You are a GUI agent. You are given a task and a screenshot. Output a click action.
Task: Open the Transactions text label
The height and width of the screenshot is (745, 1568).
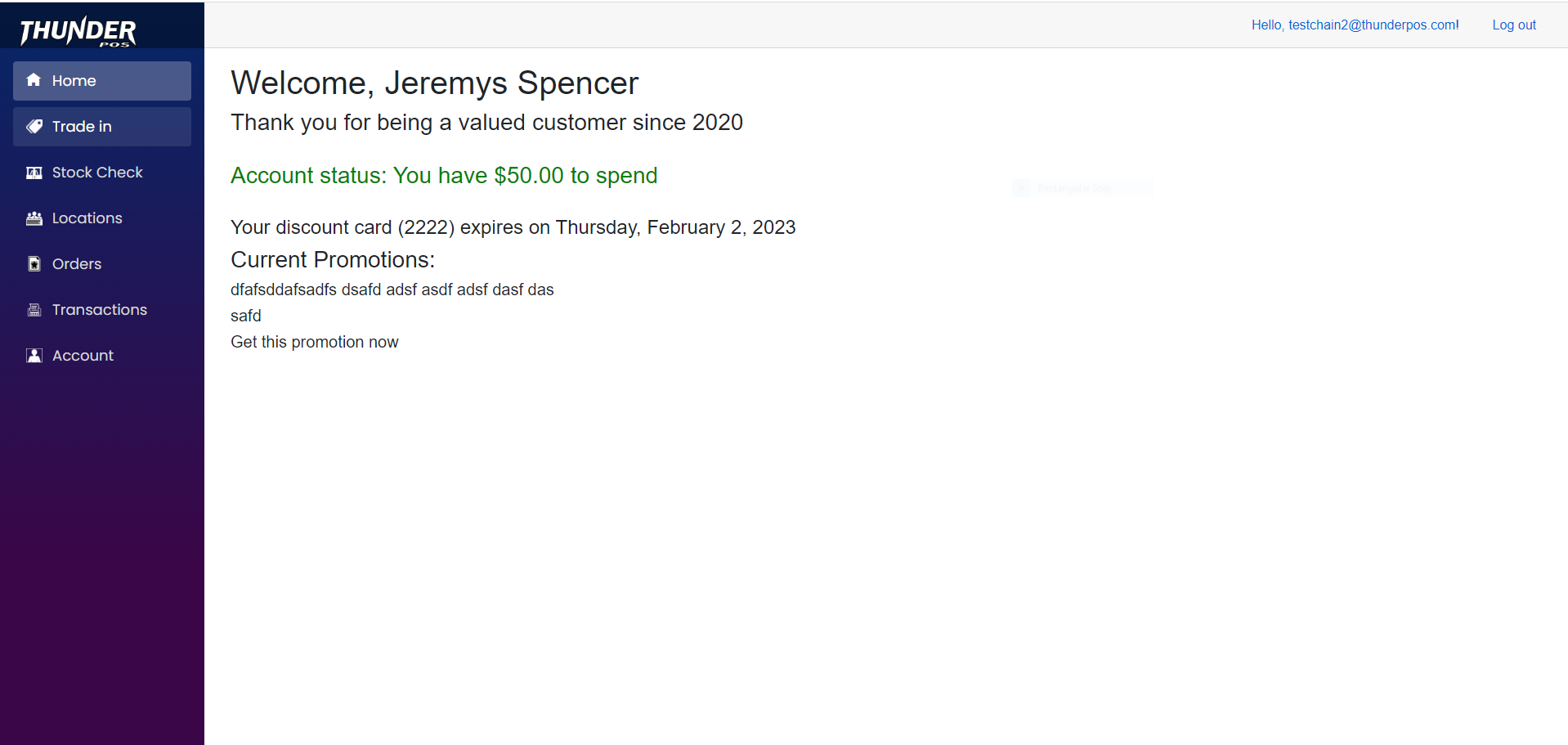coord(100,310)
